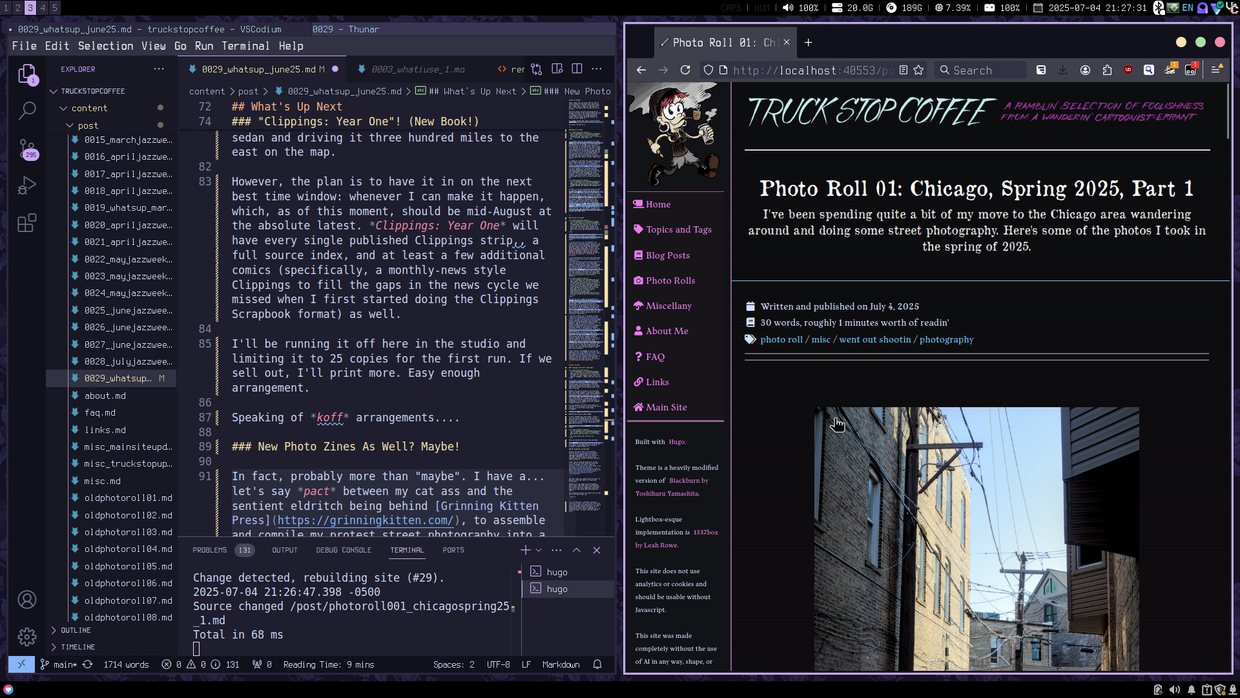Click the uBlock shield extension icon
The image size is (1240, 698).
coord(1128,70)
